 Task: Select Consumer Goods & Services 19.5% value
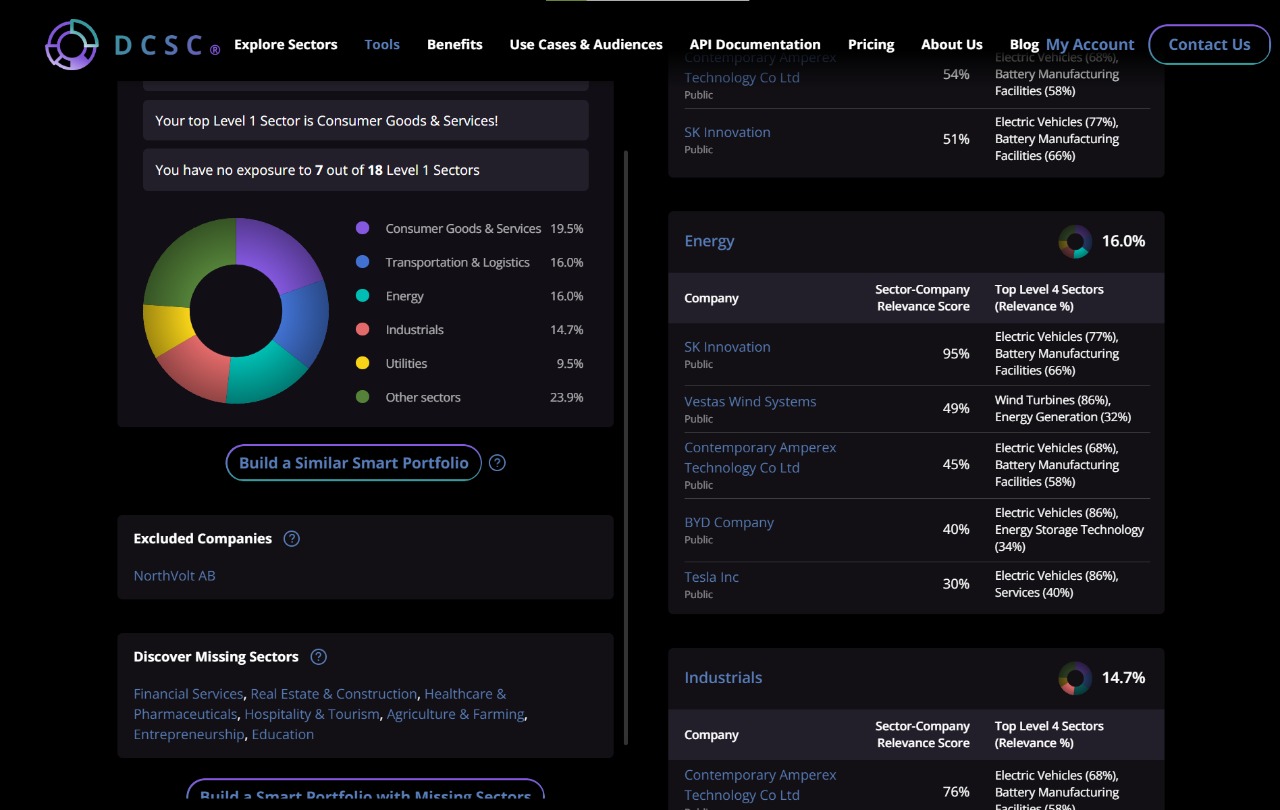[x=566, y=228]
